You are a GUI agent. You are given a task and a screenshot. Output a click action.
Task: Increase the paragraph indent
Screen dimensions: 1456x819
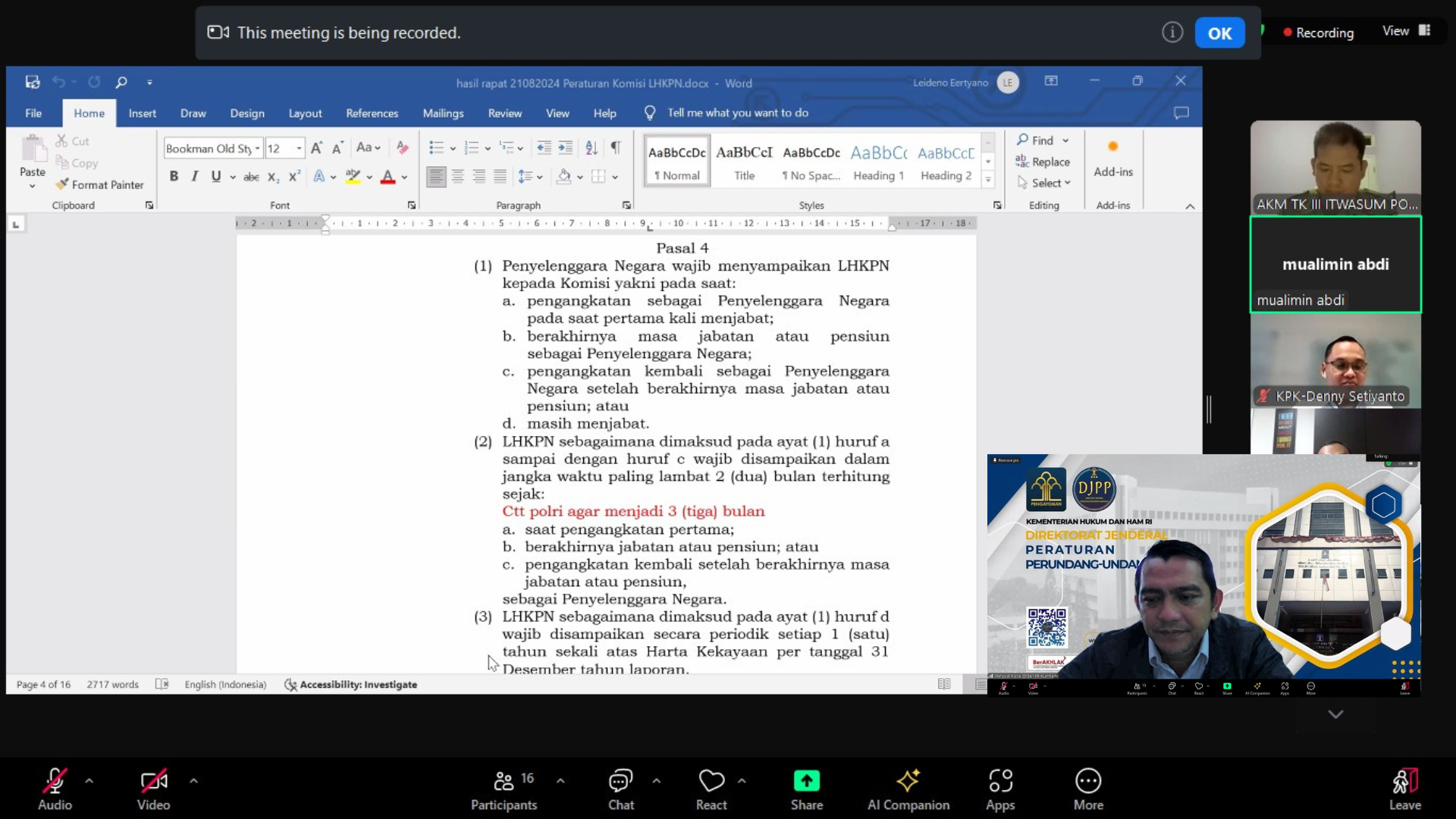(566, 148)
